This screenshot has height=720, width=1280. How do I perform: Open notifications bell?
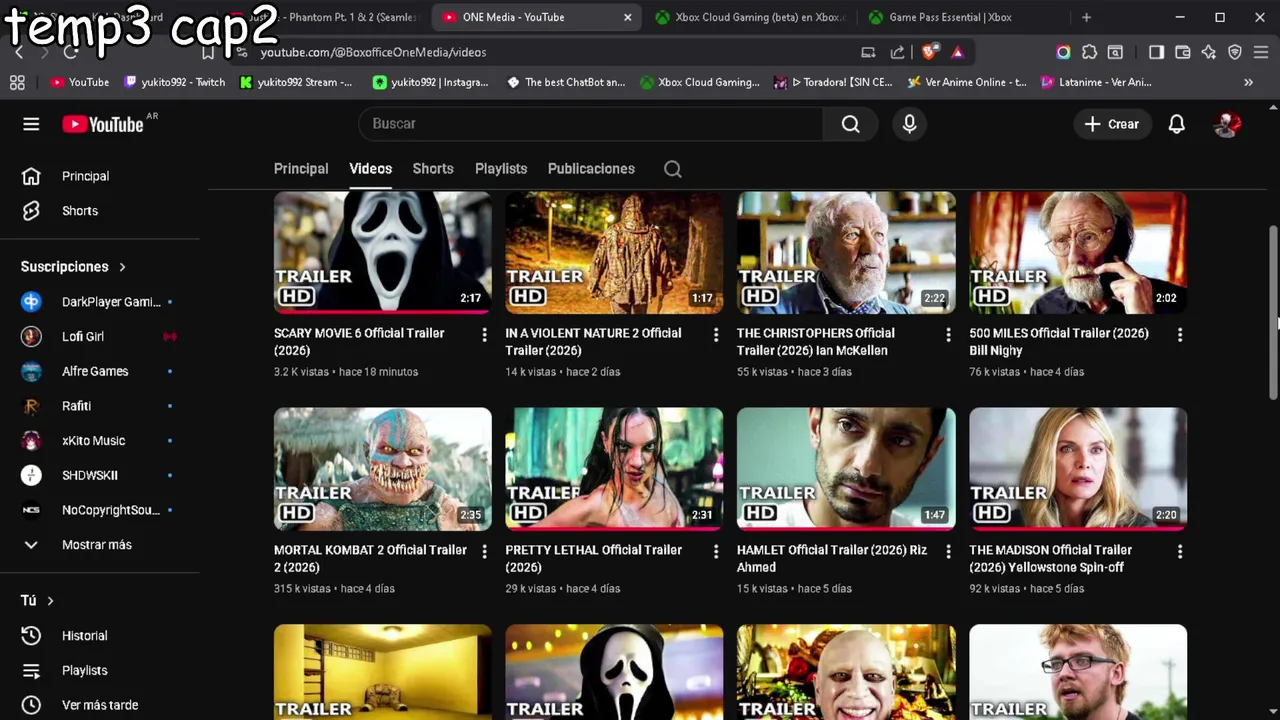[x=1176, y=124]
